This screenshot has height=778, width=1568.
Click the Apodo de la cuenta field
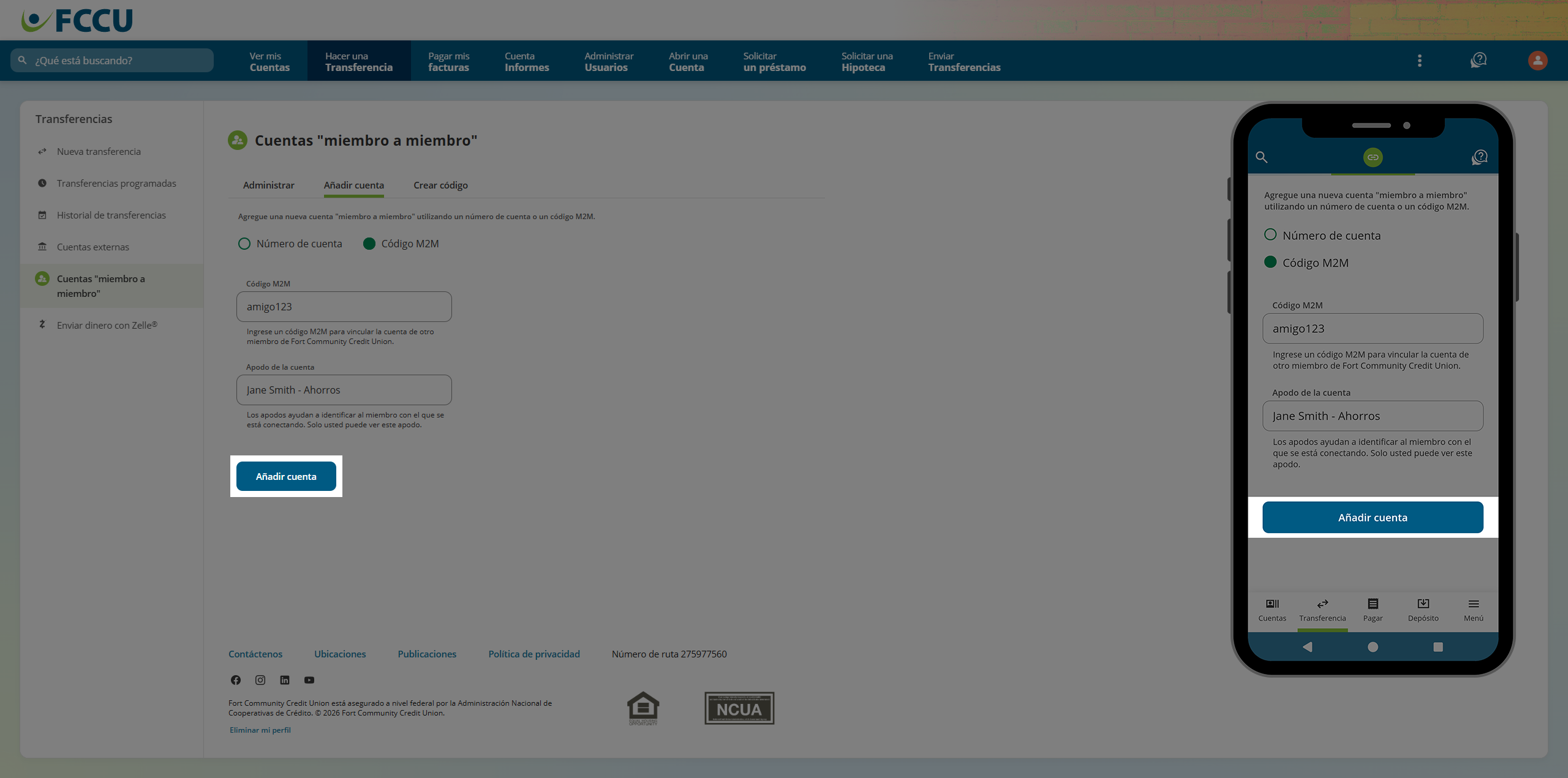coord(344,390)
